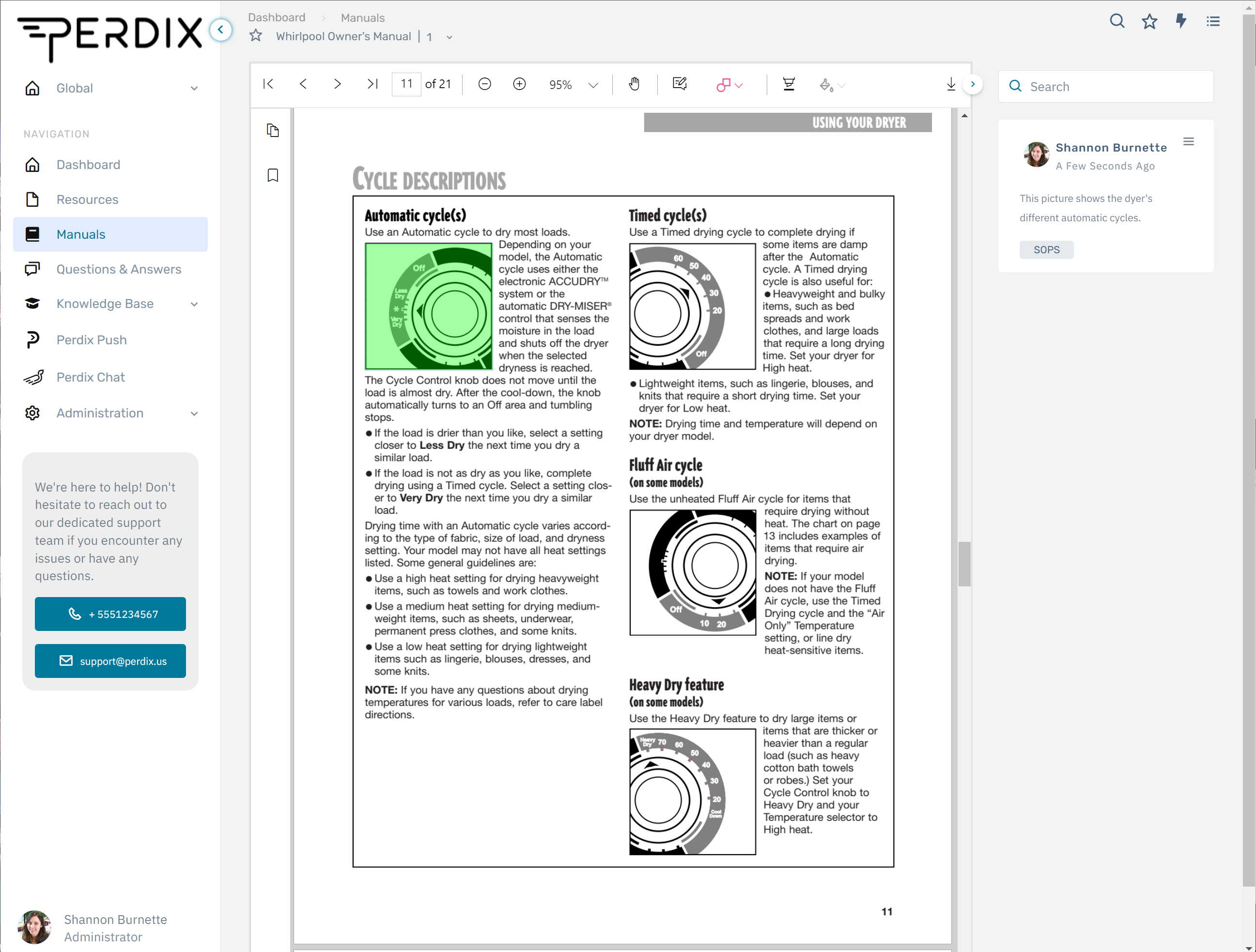Viewport: 1256px width, 952px height.
Task: Open the shapes tool dropdown arrow
Action: [x=739, y=86]
